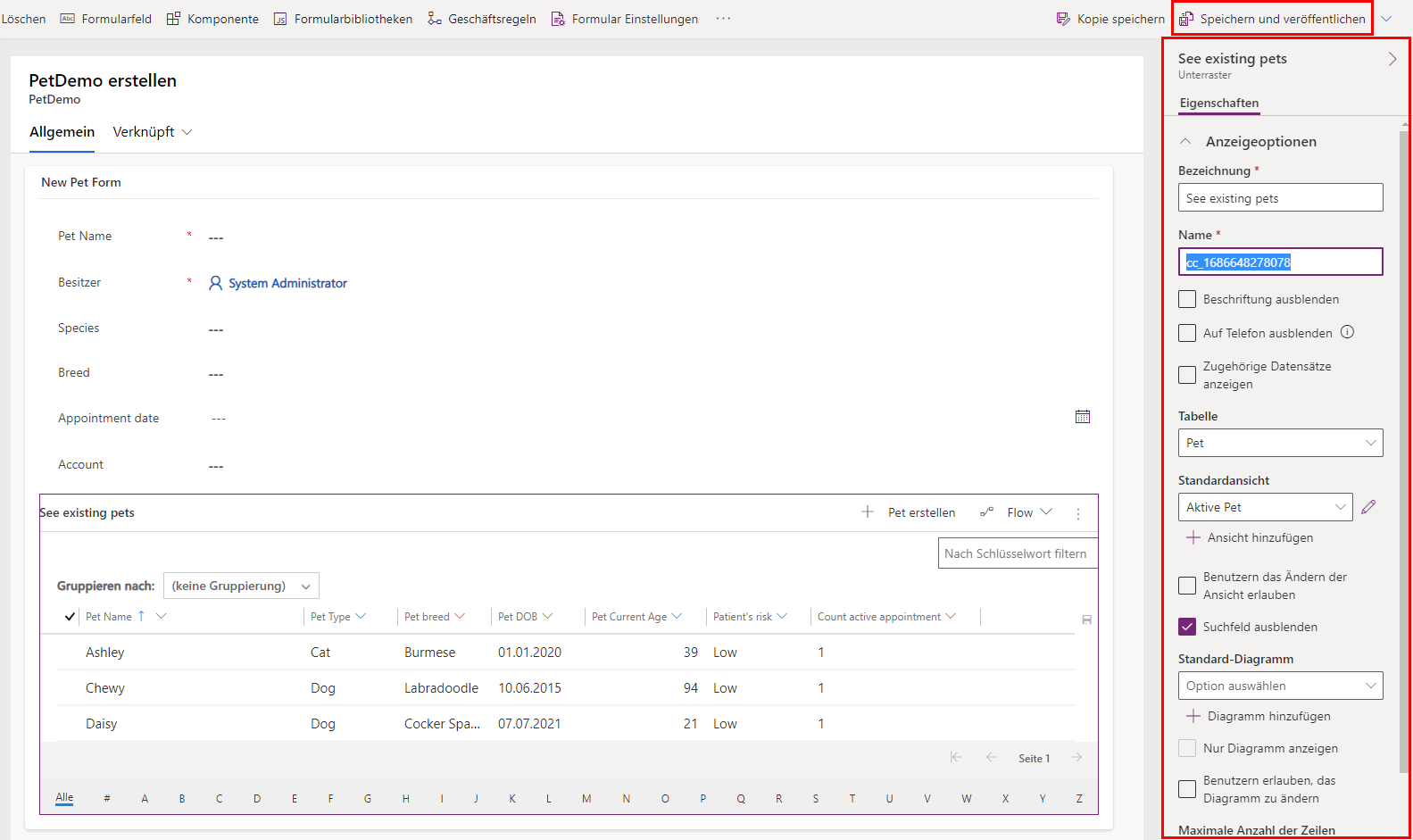Filter the list by Alle
Viewport: 1413px width, 840px height.
click(x=64, y=798)
